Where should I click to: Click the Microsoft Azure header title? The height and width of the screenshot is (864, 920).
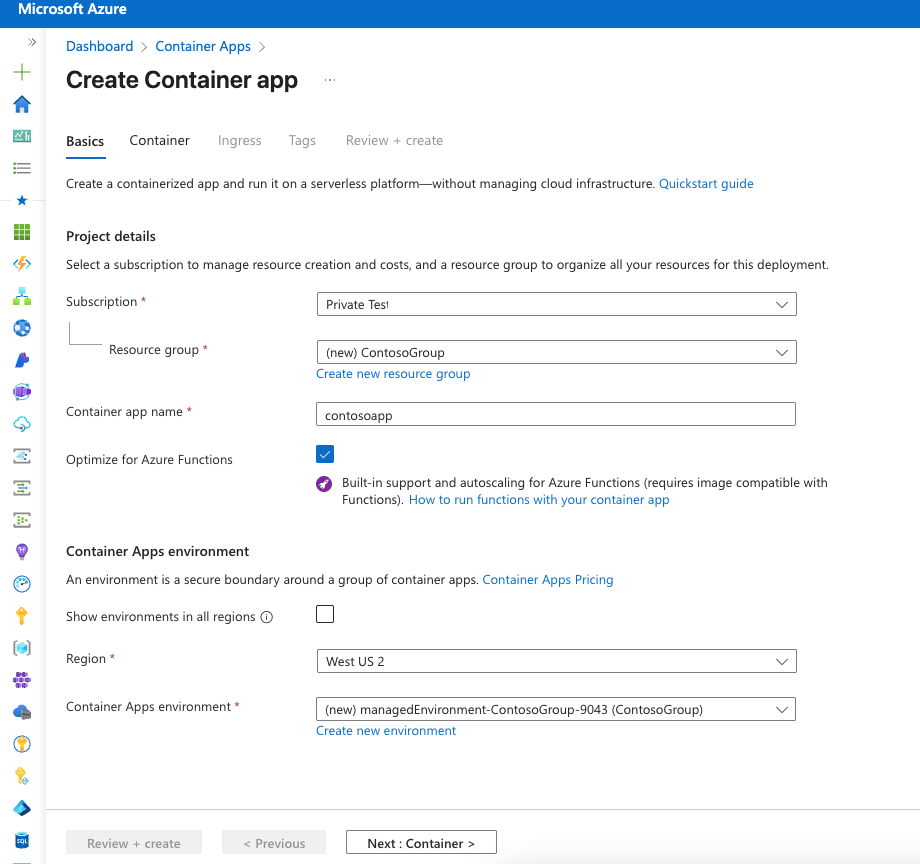click(72, 9)
